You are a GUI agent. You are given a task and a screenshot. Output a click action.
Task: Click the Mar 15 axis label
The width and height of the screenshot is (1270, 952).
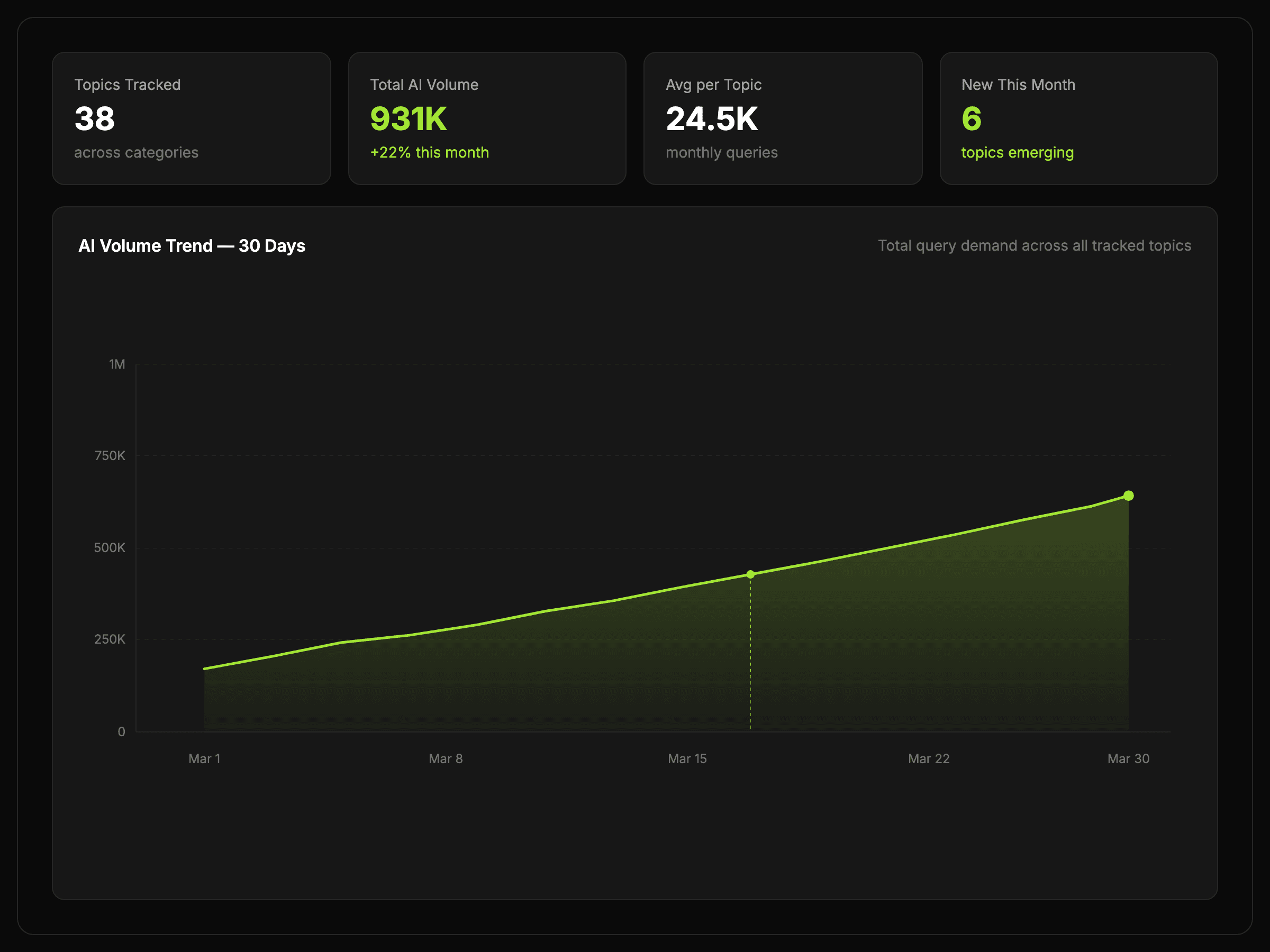[687, 758]
